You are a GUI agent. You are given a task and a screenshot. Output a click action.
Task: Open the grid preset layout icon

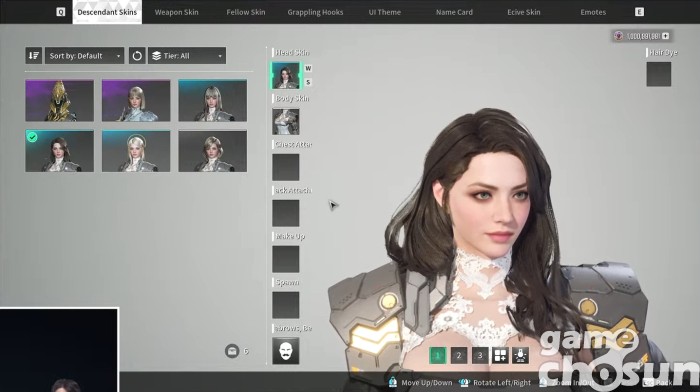point(500,355)
